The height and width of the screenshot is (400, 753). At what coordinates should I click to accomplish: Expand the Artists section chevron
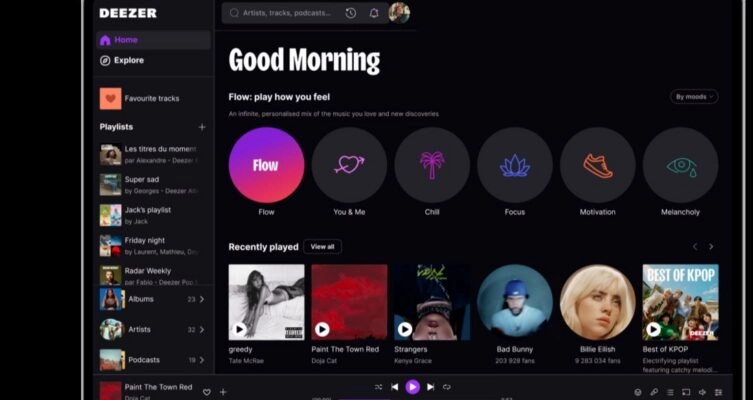[x=202, y=329]
